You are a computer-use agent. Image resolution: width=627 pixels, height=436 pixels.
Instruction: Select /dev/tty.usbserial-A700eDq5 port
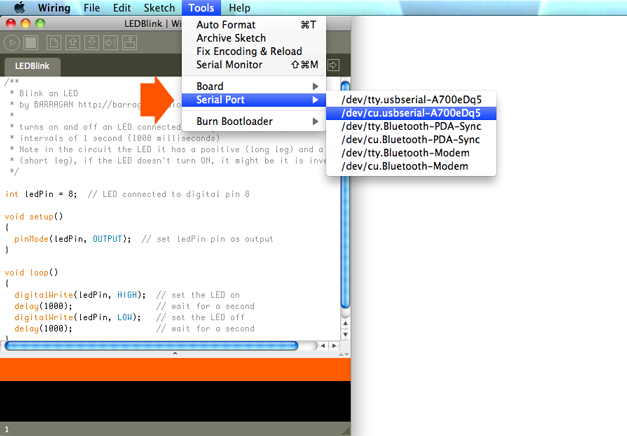click(x=411, y=100)
